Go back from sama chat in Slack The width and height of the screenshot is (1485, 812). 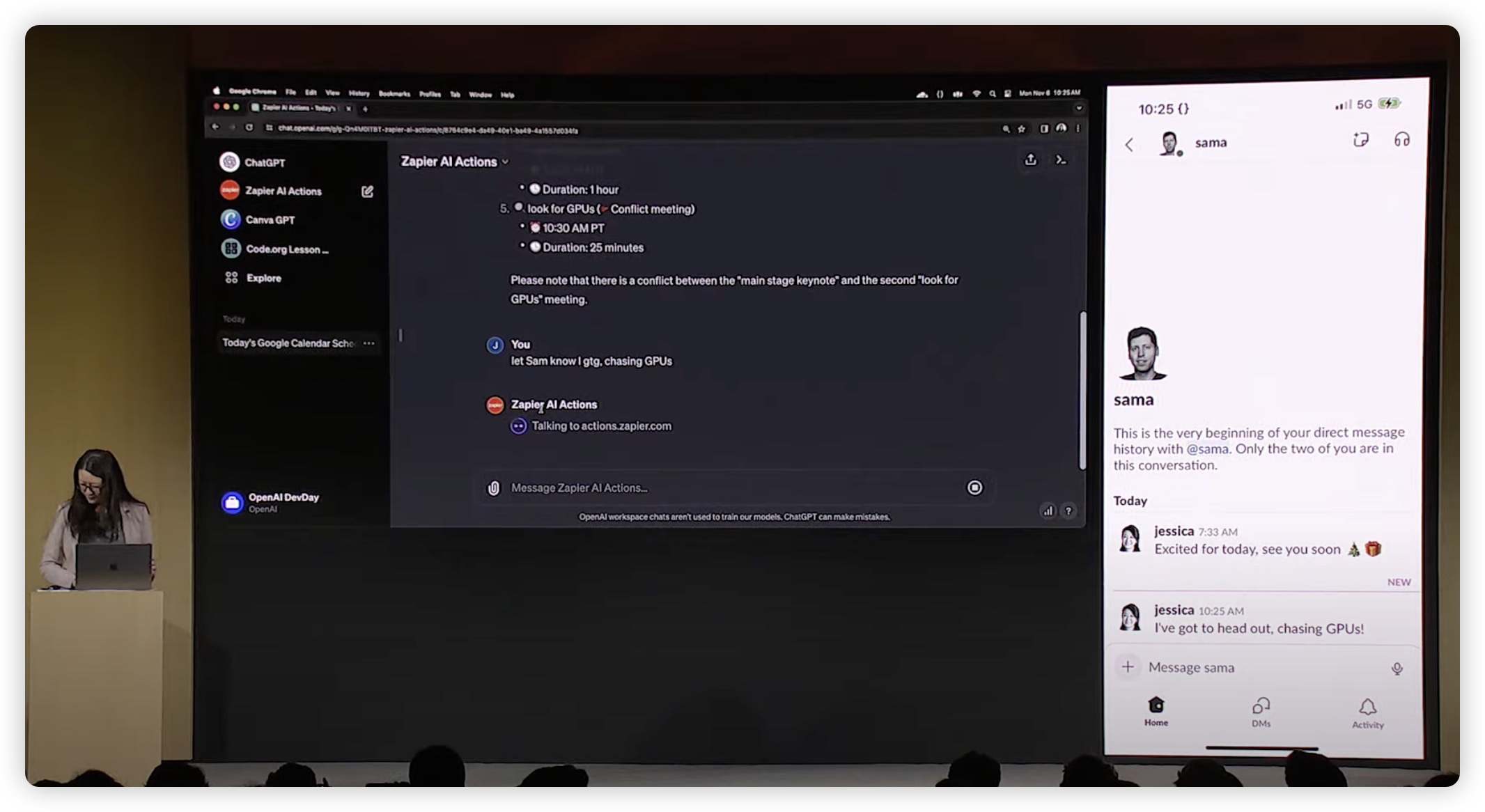point(1129,144)
